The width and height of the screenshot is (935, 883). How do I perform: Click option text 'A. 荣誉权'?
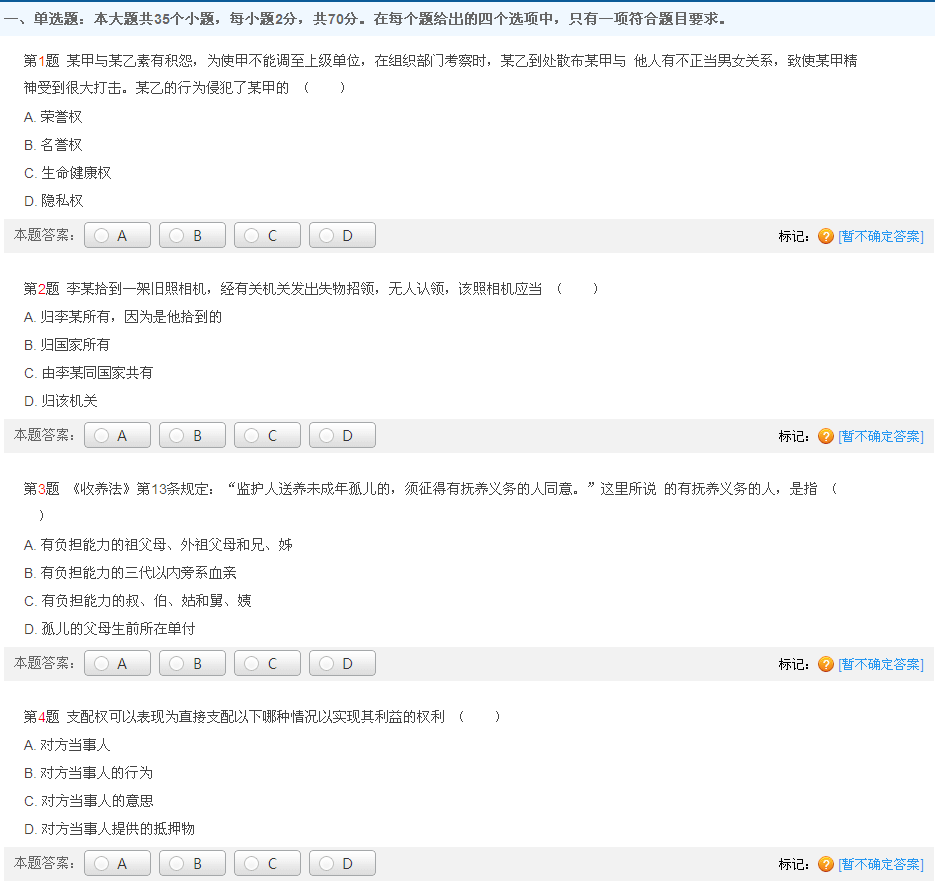point(53,117)
